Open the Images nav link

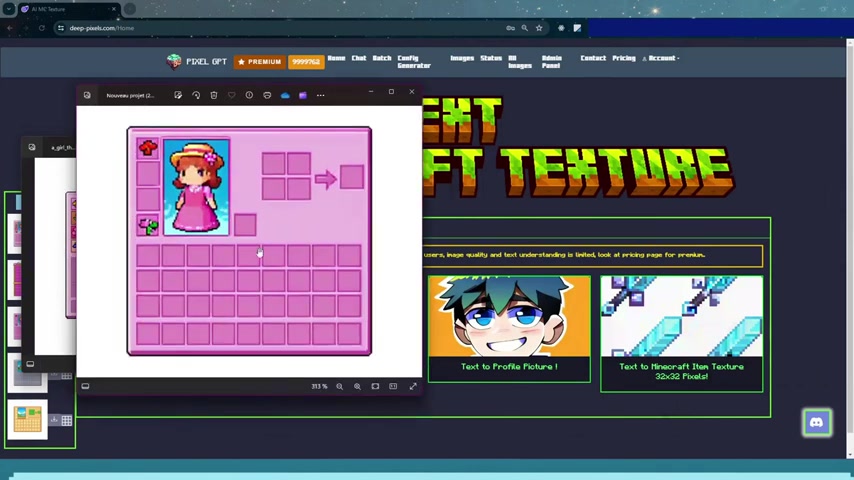462,58
